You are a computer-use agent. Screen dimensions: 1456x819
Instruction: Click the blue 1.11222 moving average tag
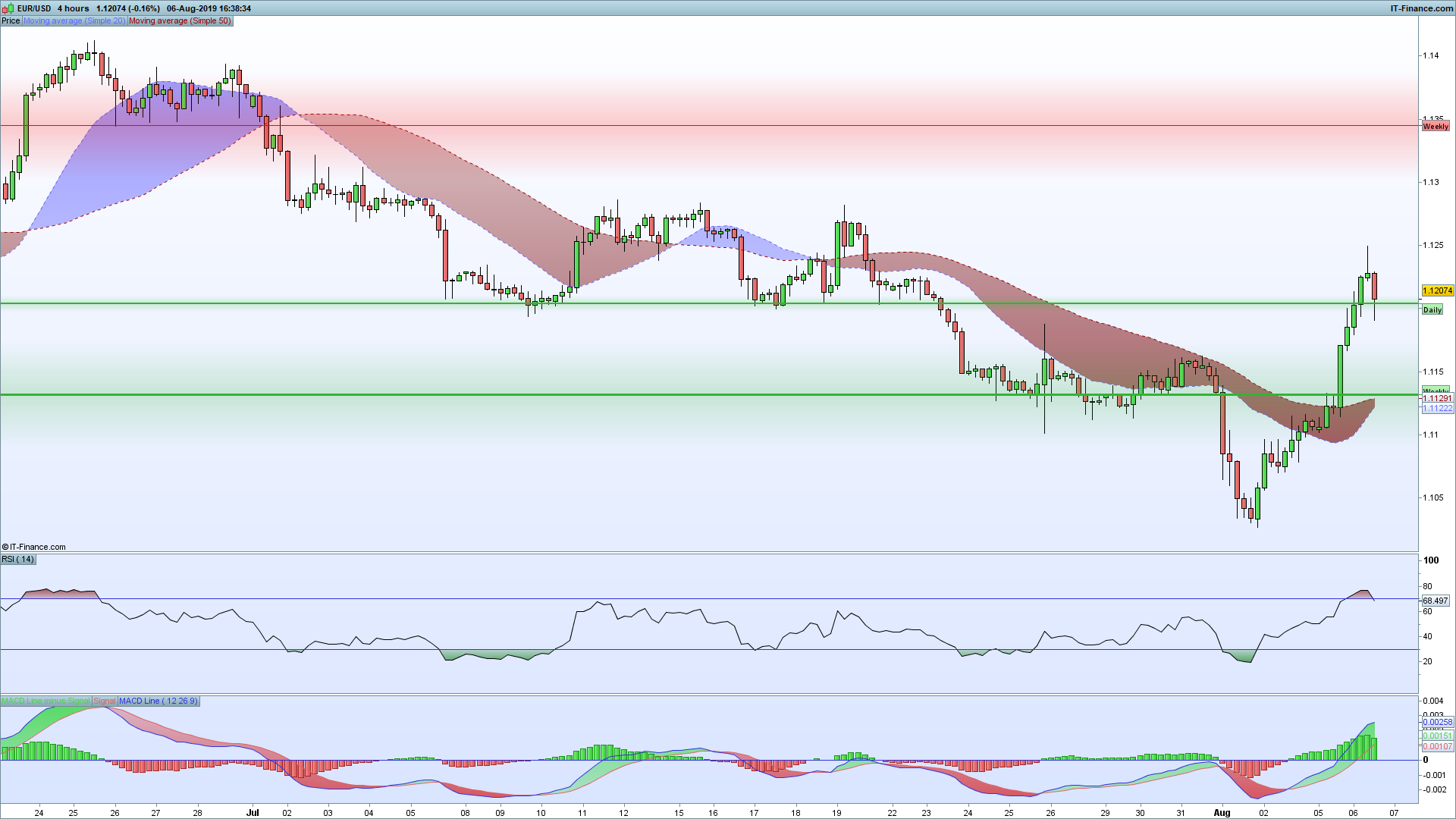tap(1437, 408)
